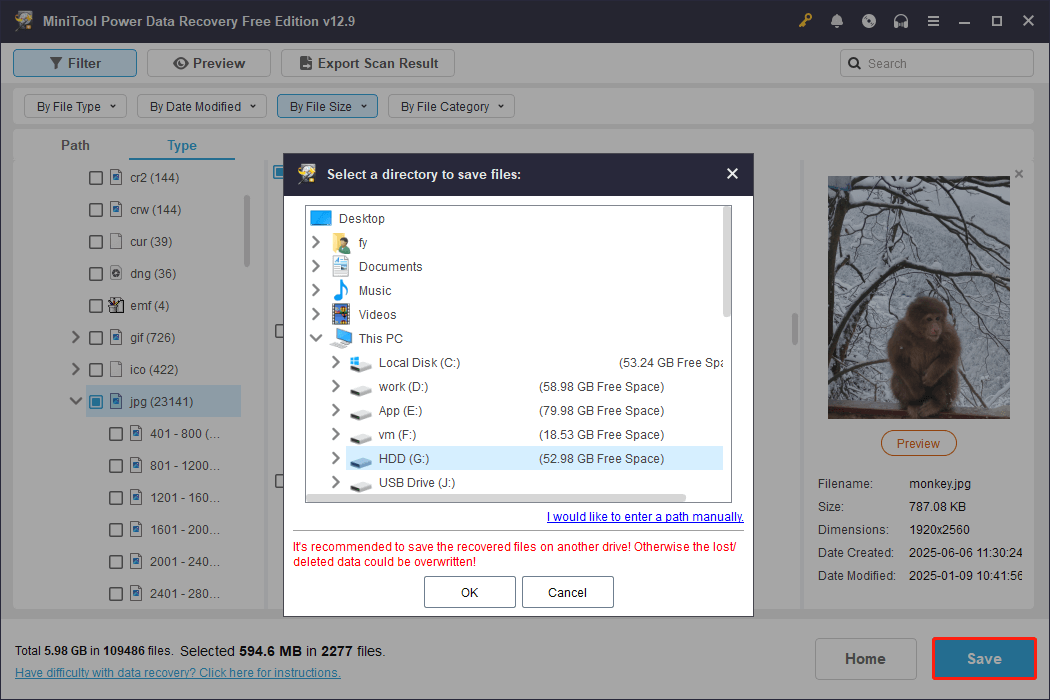Click the cr2 file type icon
The height and width of the screenshot is (700, 1050).
pos(116,177)
